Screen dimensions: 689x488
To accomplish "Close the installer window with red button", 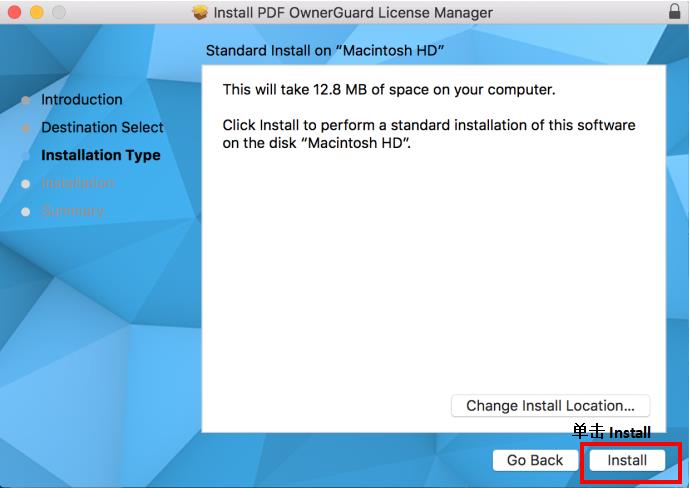I will [x=15, y=12].
